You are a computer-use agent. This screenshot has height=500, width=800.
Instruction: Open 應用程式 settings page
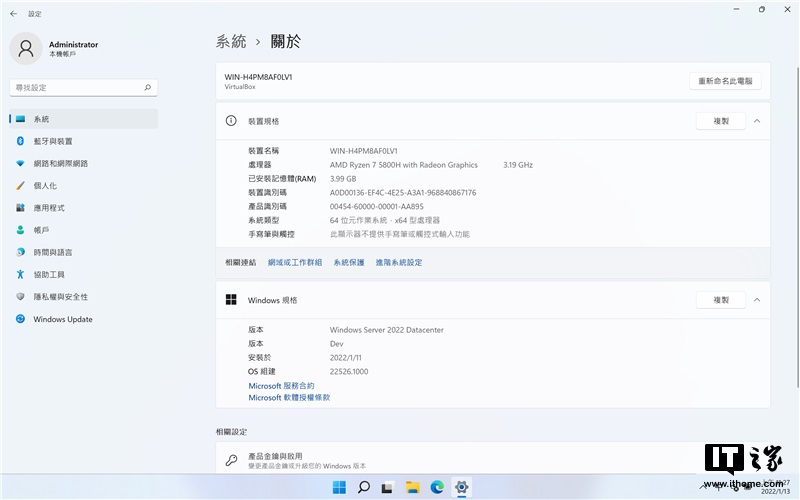(49, 208)
